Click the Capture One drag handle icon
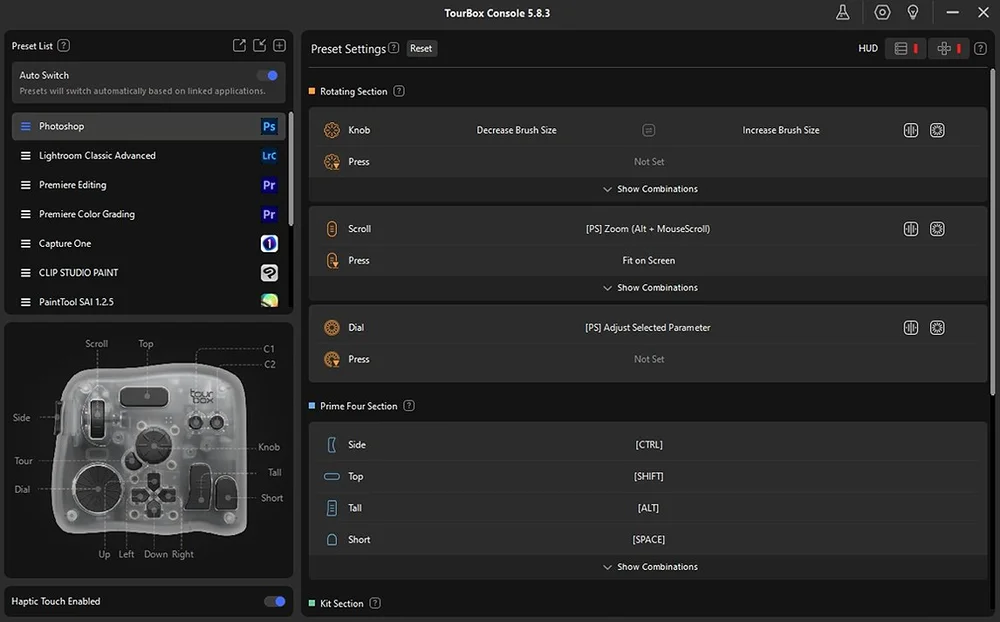 coord(26,244)
